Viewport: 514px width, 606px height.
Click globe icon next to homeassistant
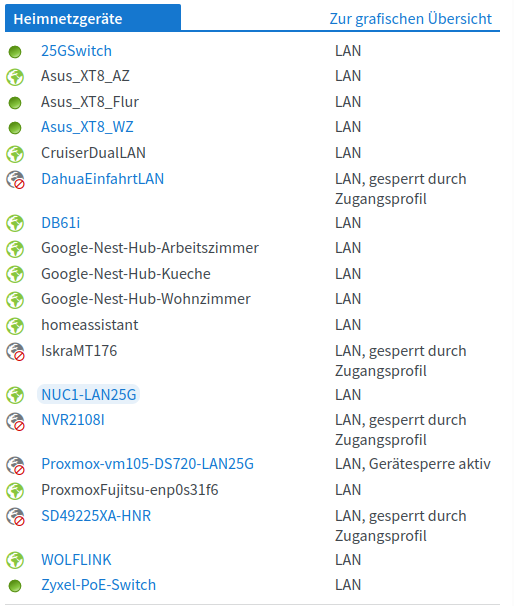(x=15, y=326)
